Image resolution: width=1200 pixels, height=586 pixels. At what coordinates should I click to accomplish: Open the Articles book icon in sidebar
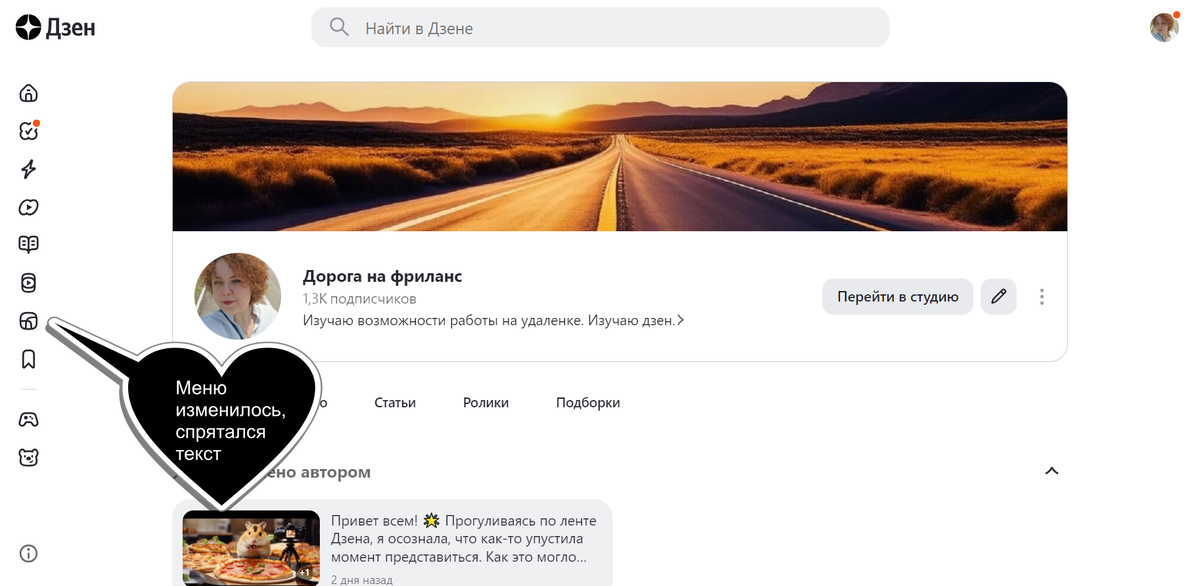pos(28,244)
